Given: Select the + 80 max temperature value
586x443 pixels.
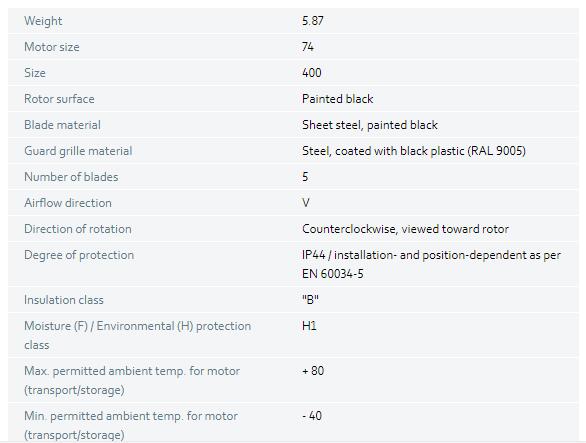Looking at the screenshot, I should coord(313,371).
